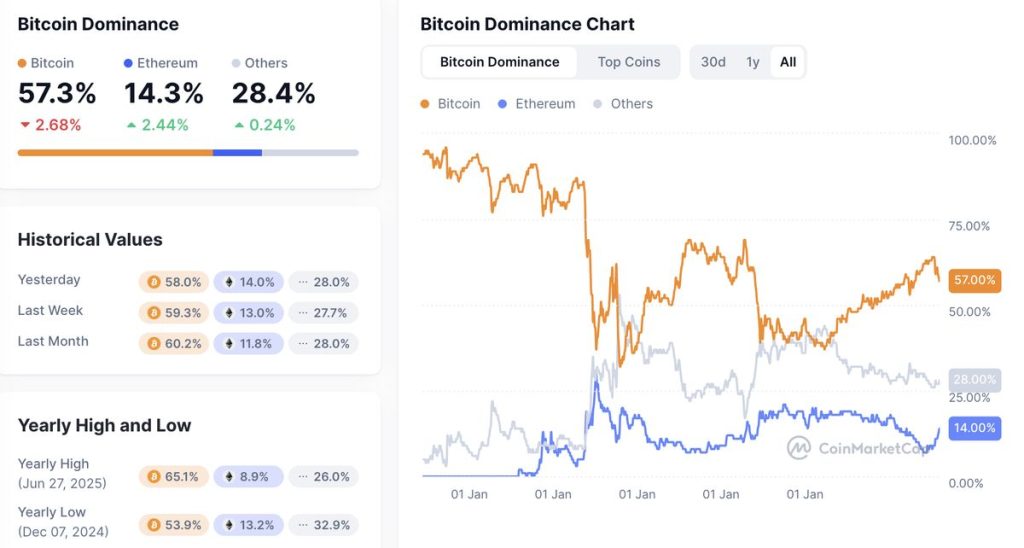1024x548 pixels.
Task: Click Ethereum icon in Last Week row
Action: pos(229,313)
